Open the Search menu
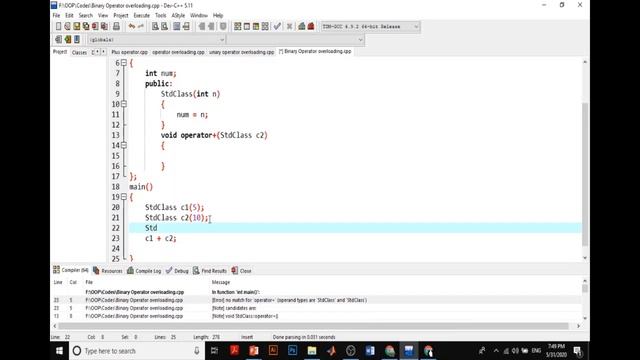640x360 pixels. (85, 16)
